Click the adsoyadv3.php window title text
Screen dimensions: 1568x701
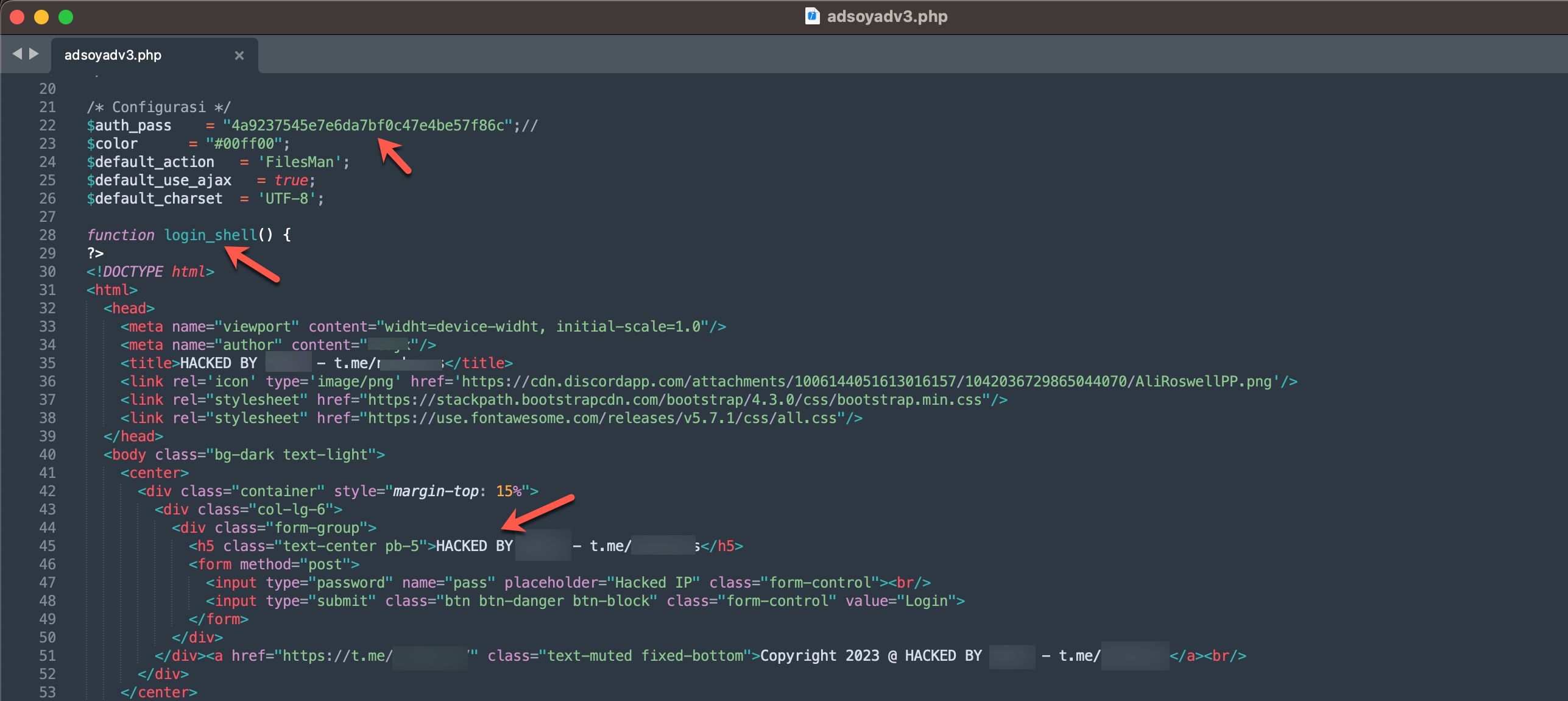887,16
